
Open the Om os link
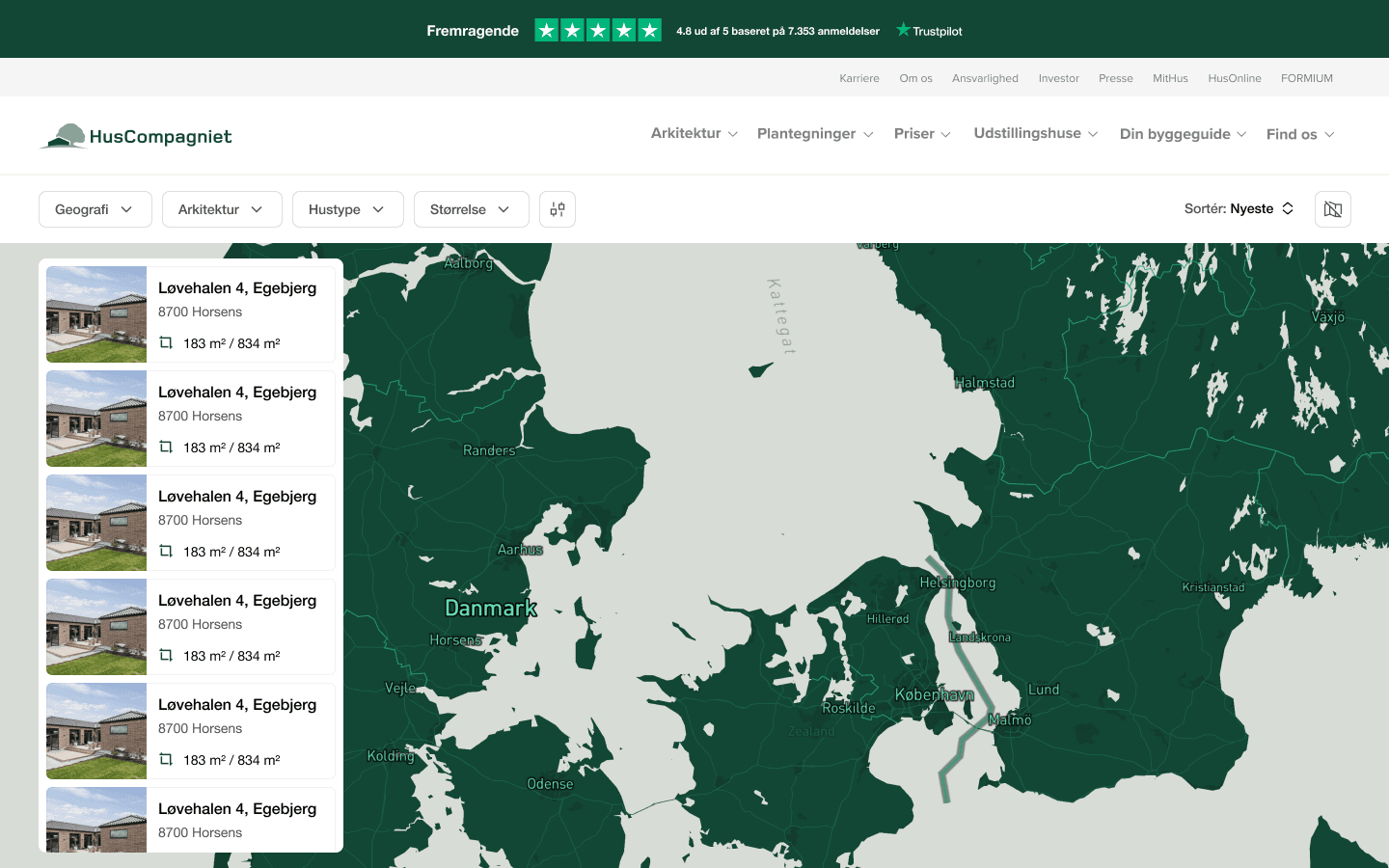tap(916, 78)
